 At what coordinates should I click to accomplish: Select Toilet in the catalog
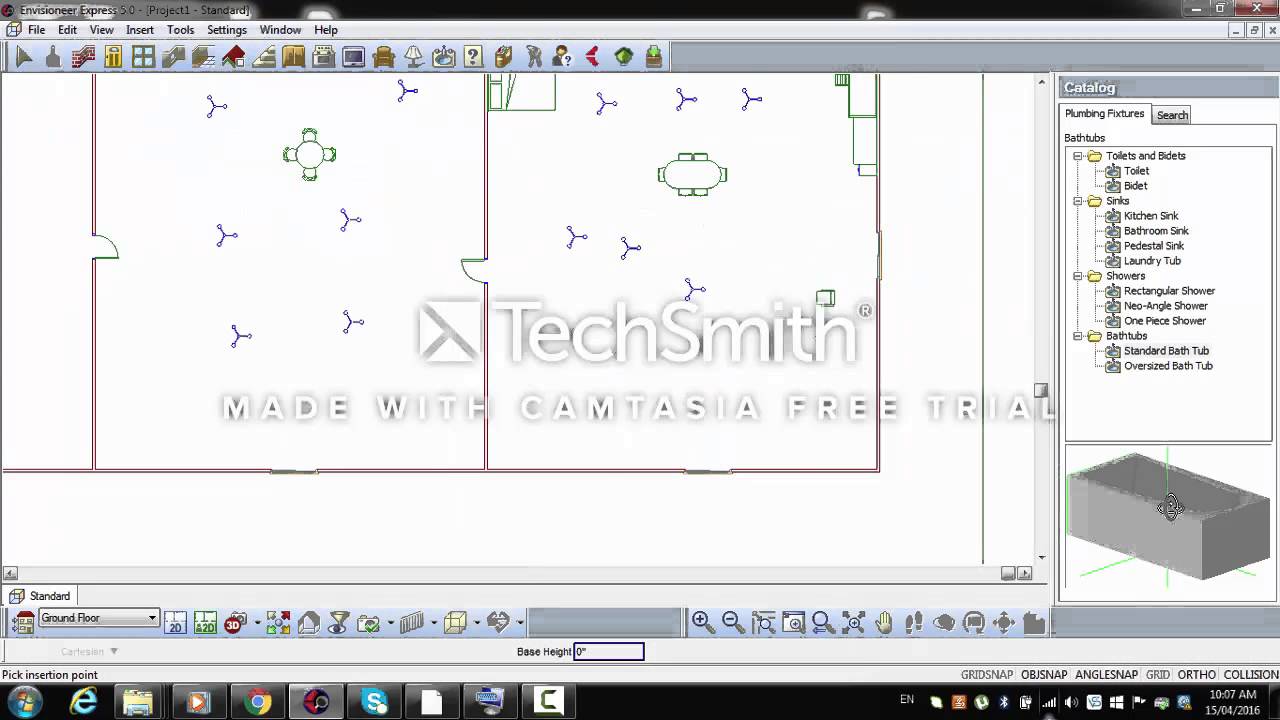tap(1136, 171)
